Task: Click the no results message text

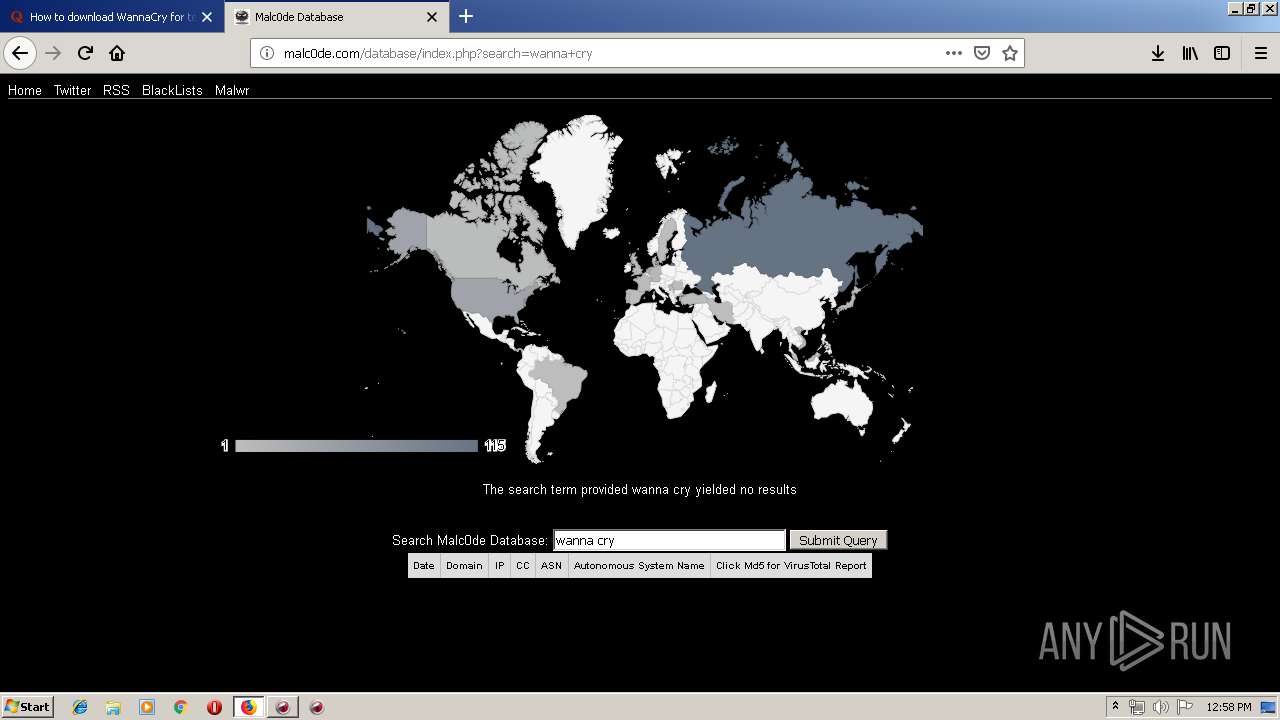Action: click(640, 490)
